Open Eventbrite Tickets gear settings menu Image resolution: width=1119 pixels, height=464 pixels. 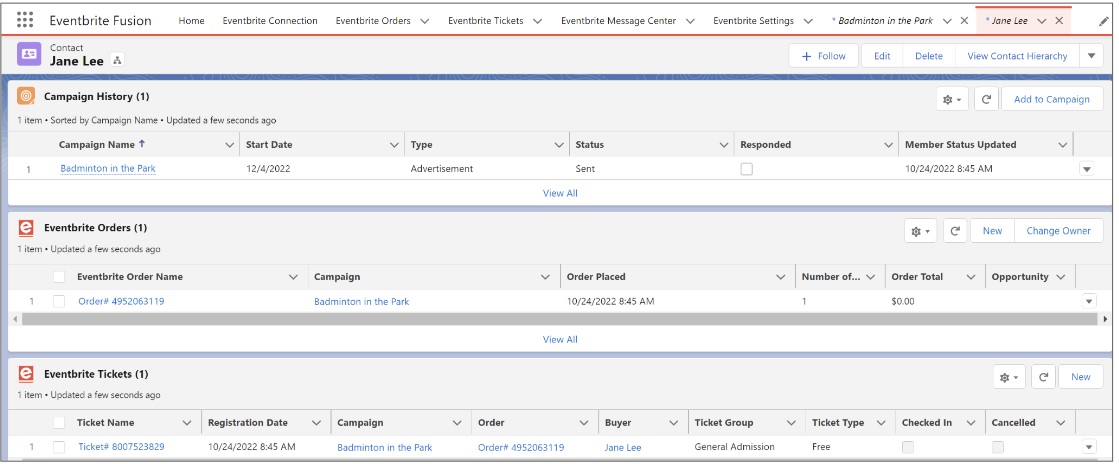coord(1008,377)
